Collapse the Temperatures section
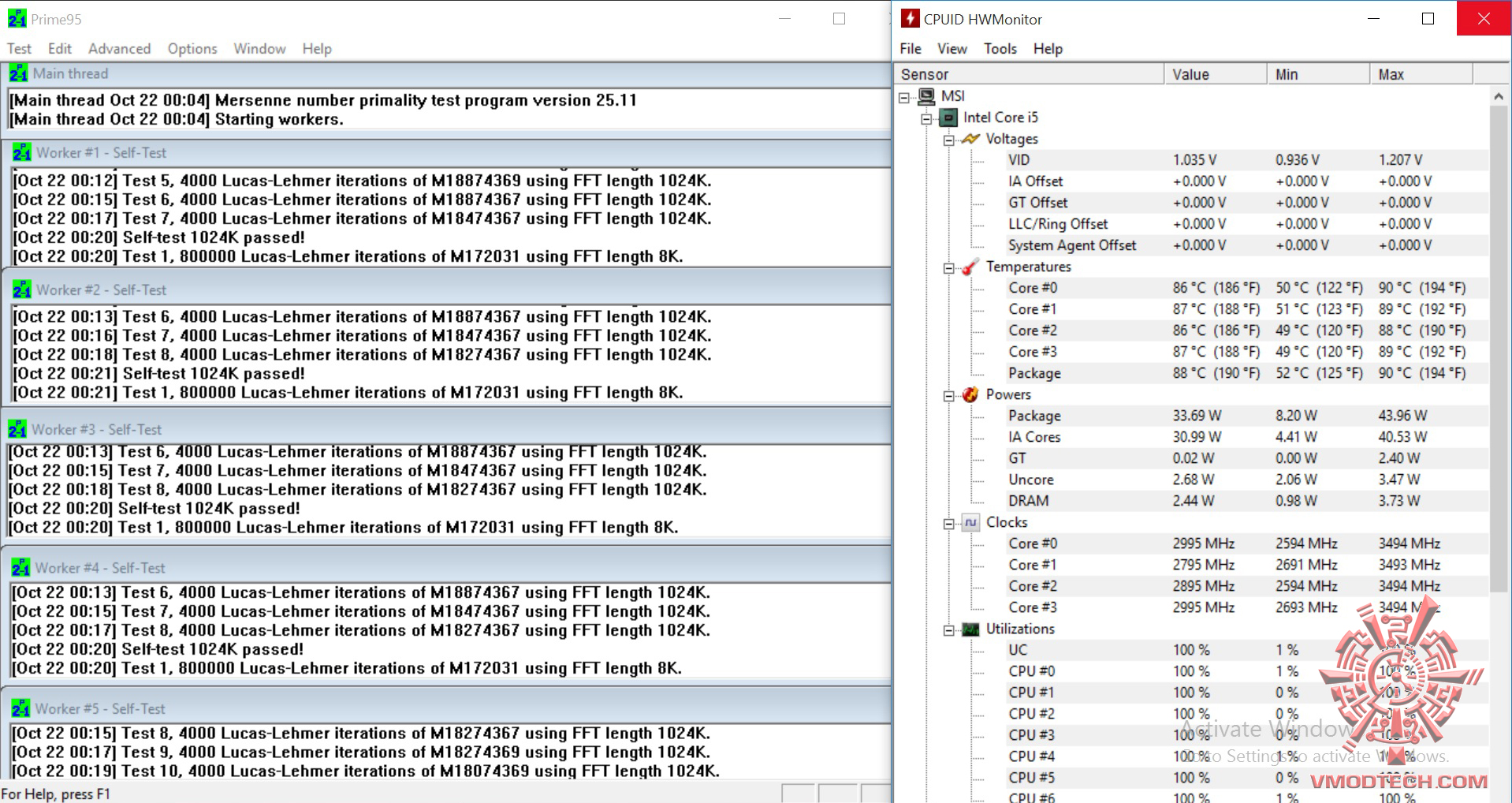This screenshot has height=803, width=1512. pos(949,267)
